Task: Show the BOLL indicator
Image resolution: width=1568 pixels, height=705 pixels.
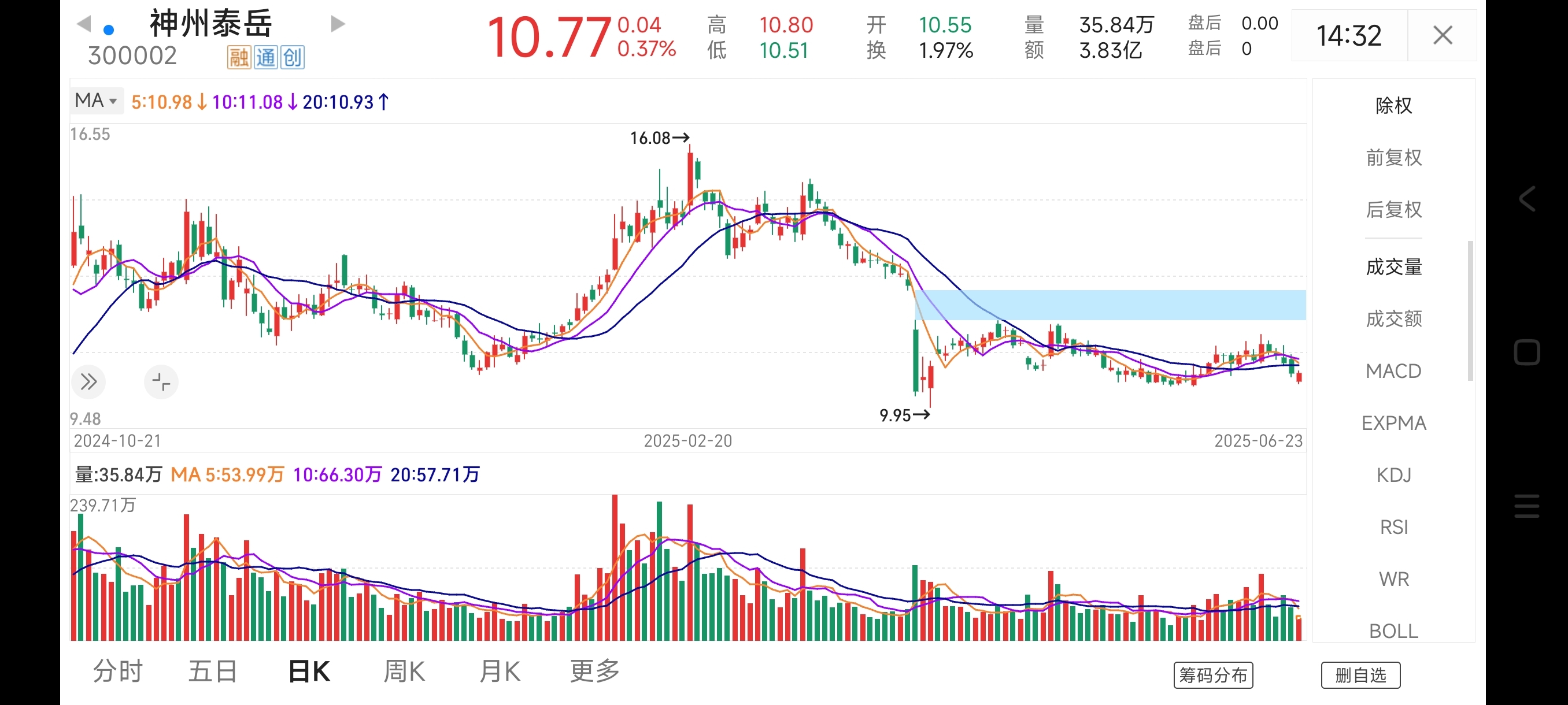Action: point(1393,631)
